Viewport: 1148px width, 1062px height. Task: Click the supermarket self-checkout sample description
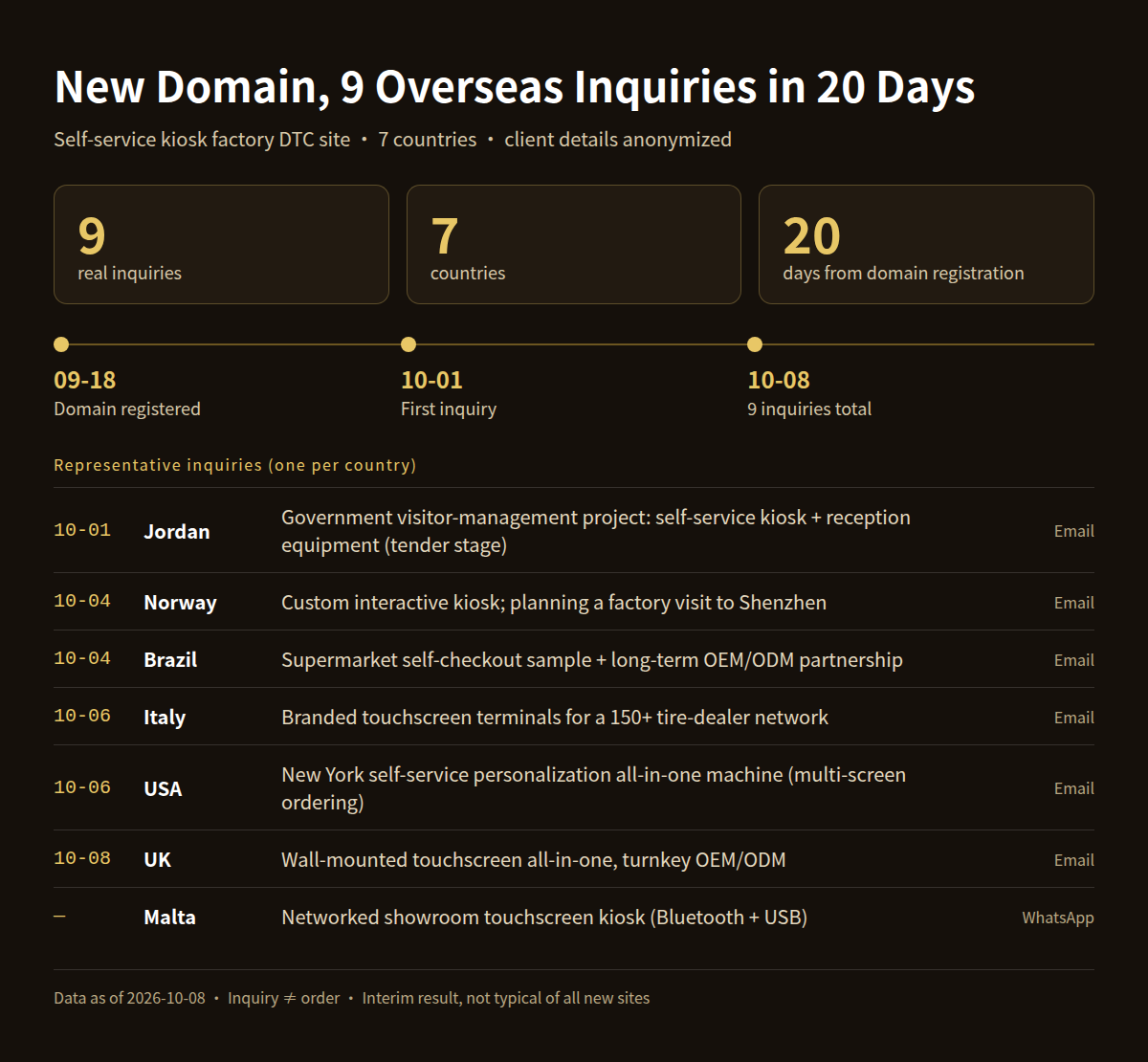[592, 660]
